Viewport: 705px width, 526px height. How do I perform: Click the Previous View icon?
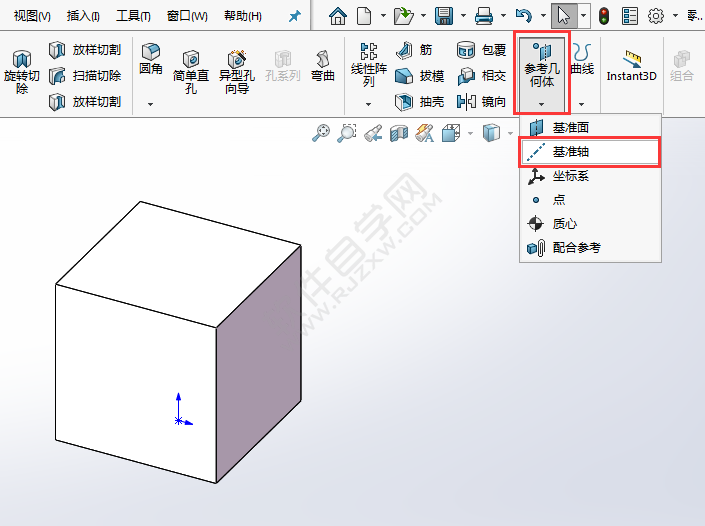tap(373, 134)
